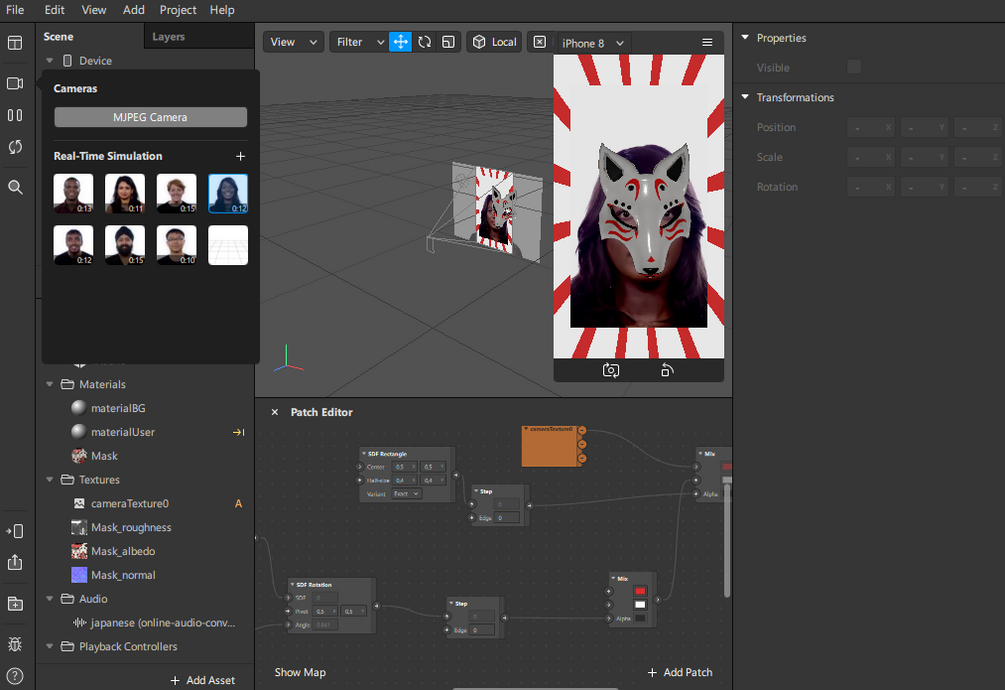
Task: Click the rotate device icon under preview
Action: pyautogui.click(x=667, y=370)
